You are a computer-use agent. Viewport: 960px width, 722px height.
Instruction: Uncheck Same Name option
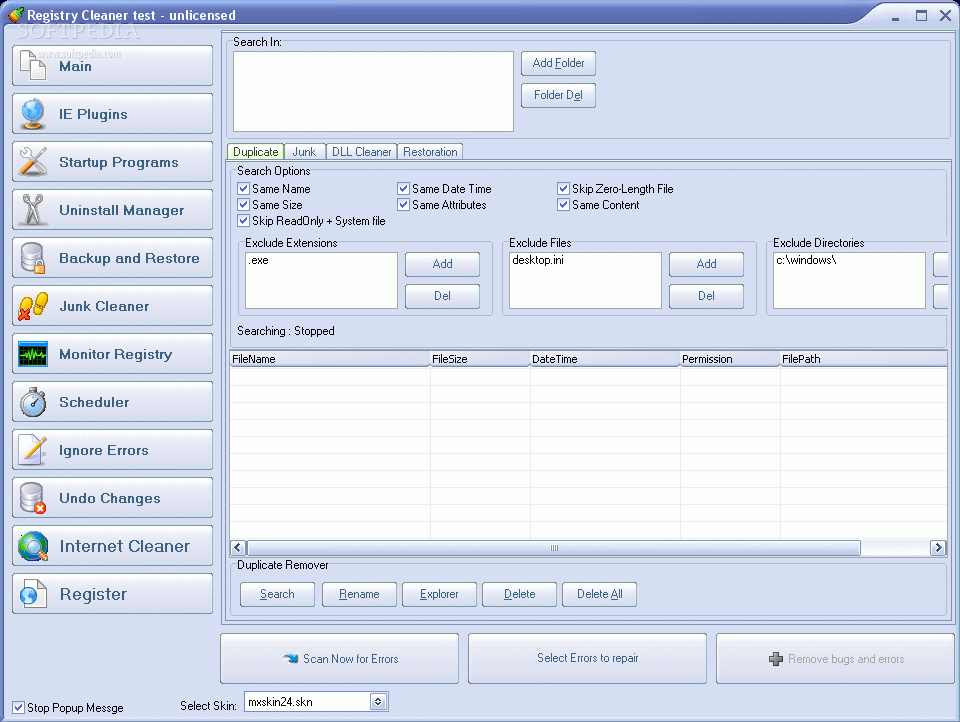(x=244, y=189)
